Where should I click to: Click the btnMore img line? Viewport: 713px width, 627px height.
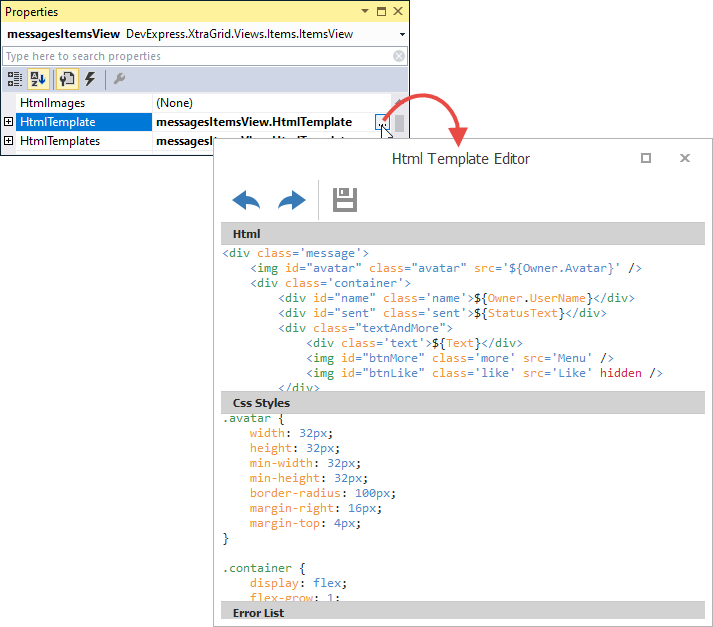click(x=460, y=358)
